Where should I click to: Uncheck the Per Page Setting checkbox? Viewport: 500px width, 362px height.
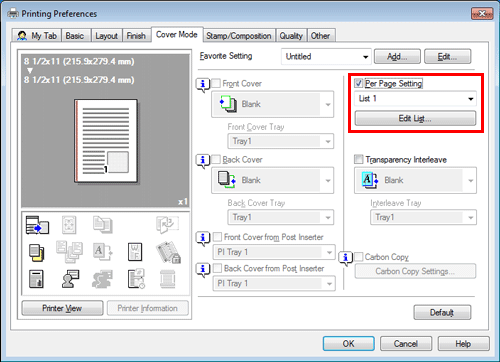tap(358, 83)
